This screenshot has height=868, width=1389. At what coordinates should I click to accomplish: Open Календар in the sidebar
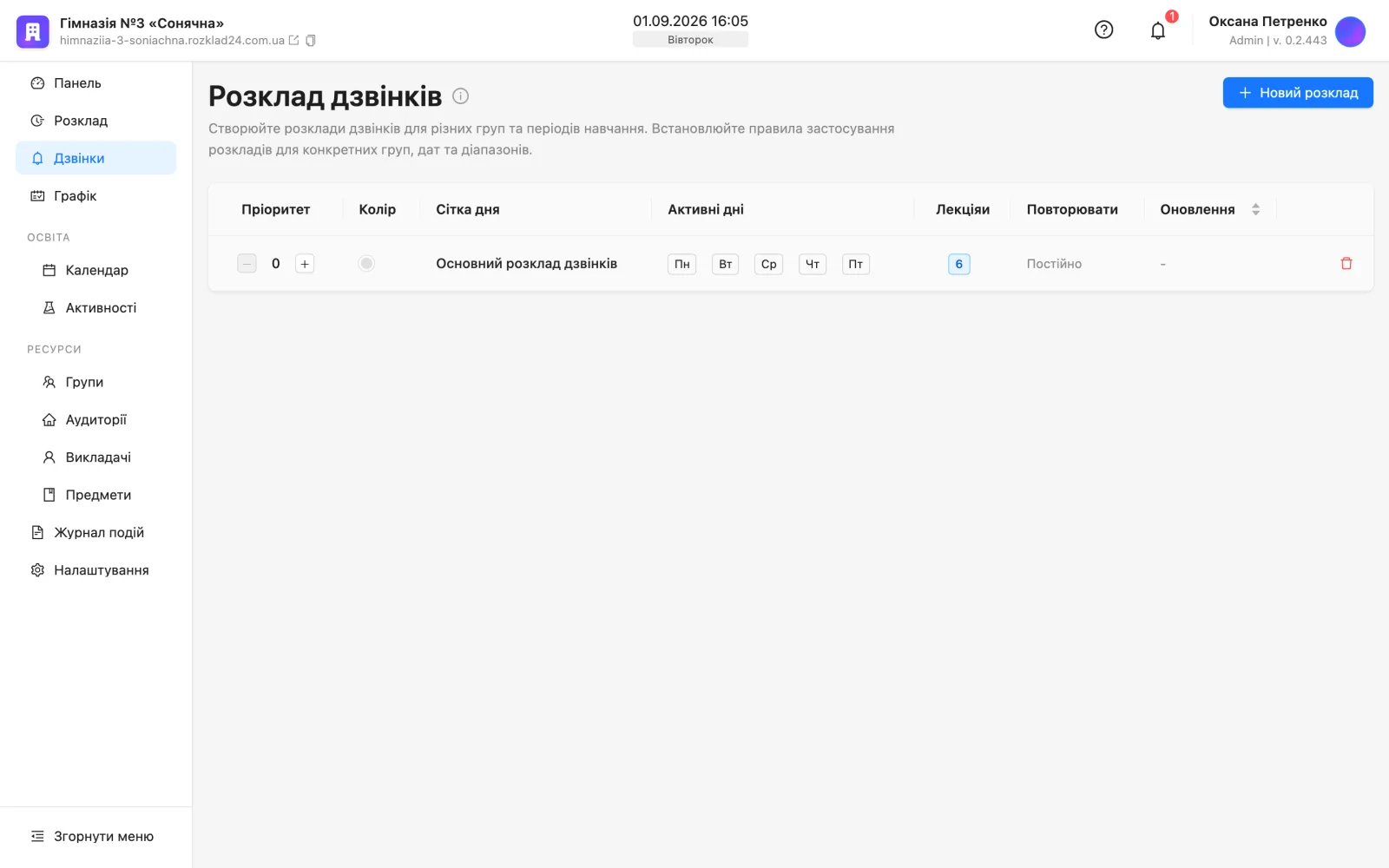coord(95,270)
